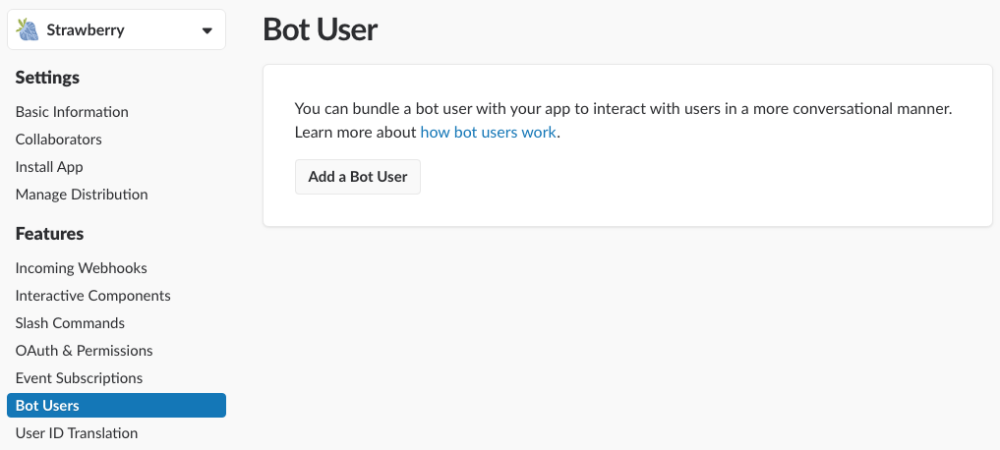The height and width of the screenshot is (450, 1000).
Task: Navigate to Incoming Webhooks
Action: tap(81, 268)
